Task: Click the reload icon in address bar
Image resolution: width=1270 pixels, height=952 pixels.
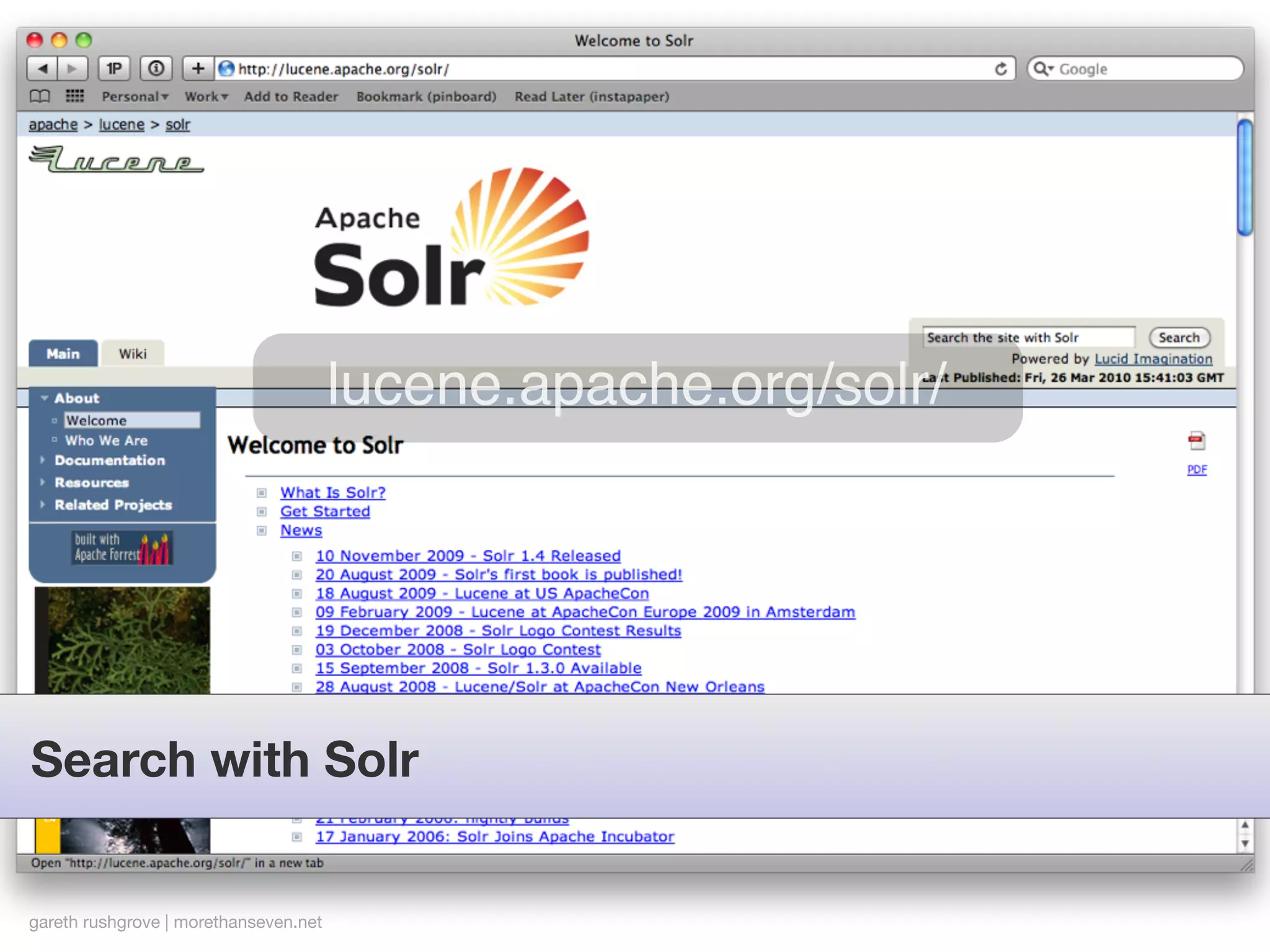Action: pyautogui.click(x=1000, y=69)
